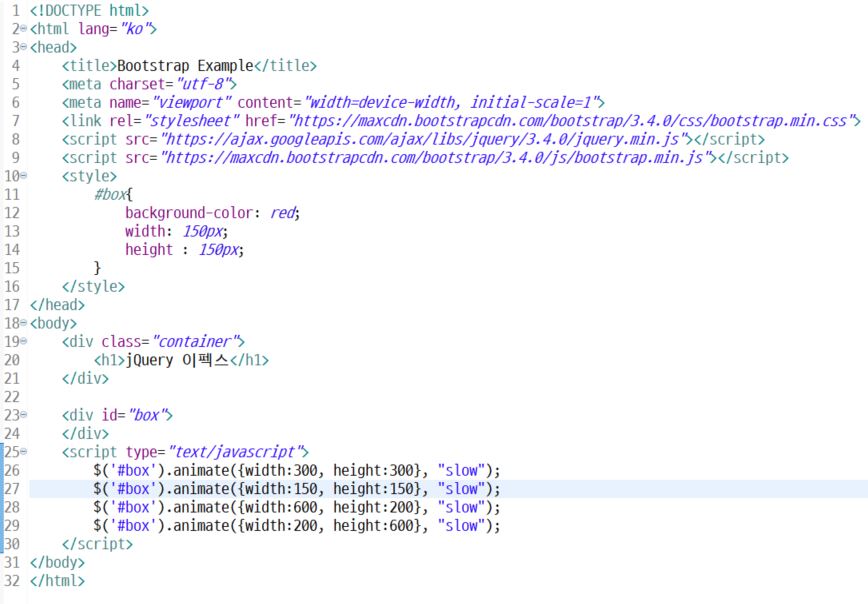Collapse the style block fold on line 10
868x604 pixels.
coord(24,176)
